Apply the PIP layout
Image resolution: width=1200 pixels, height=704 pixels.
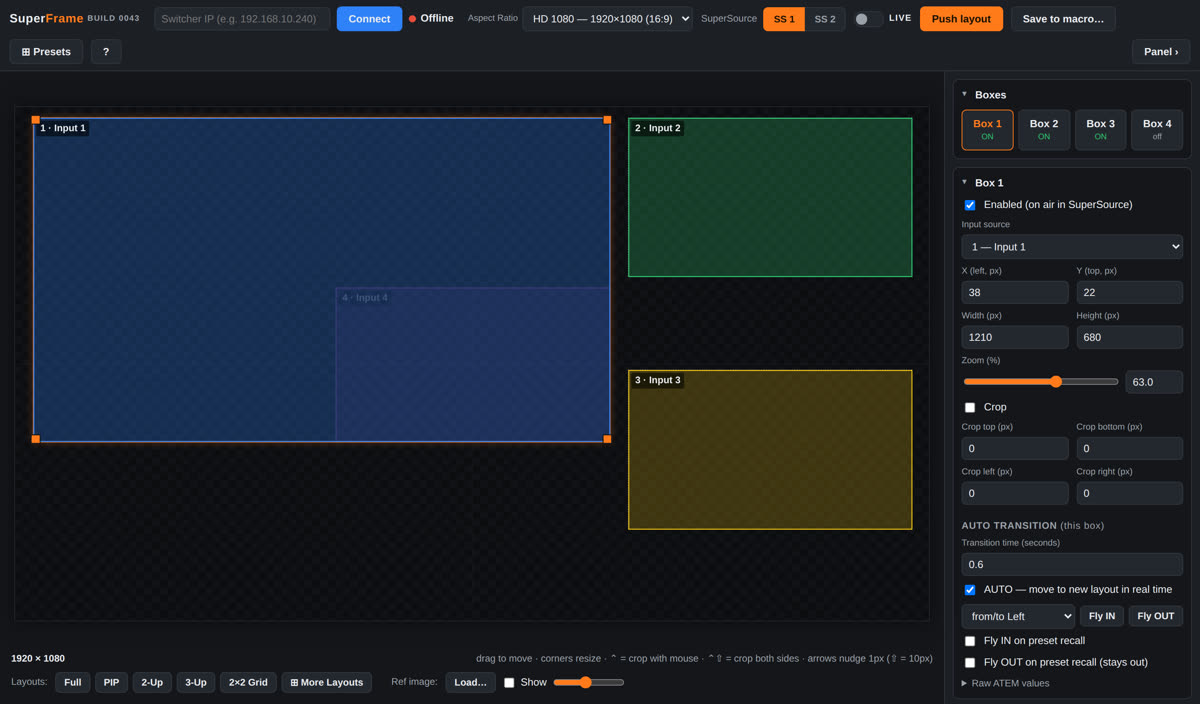111,682
